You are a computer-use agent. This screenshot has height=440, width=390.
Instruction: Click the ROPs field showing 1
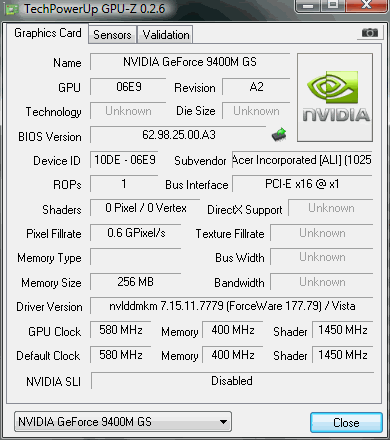124,184
